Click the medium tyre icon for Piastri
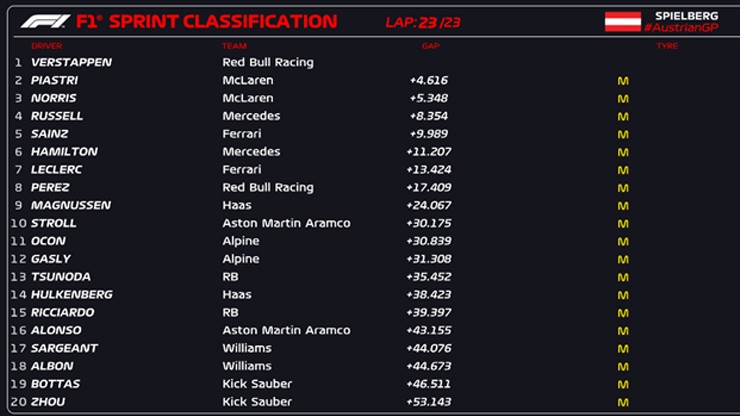Image resolution: width=740 pixels, height=416 pixels. click(x=623, y=80)
